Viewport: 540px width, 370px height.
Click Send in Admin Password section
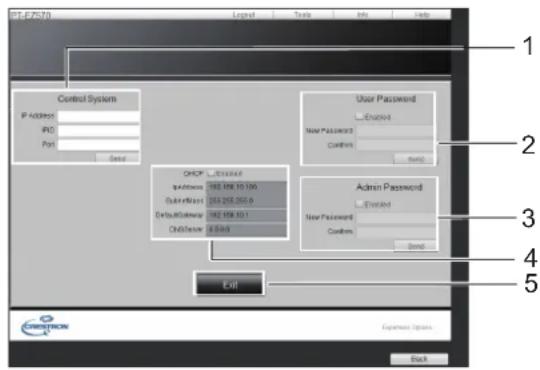point(416,246)
